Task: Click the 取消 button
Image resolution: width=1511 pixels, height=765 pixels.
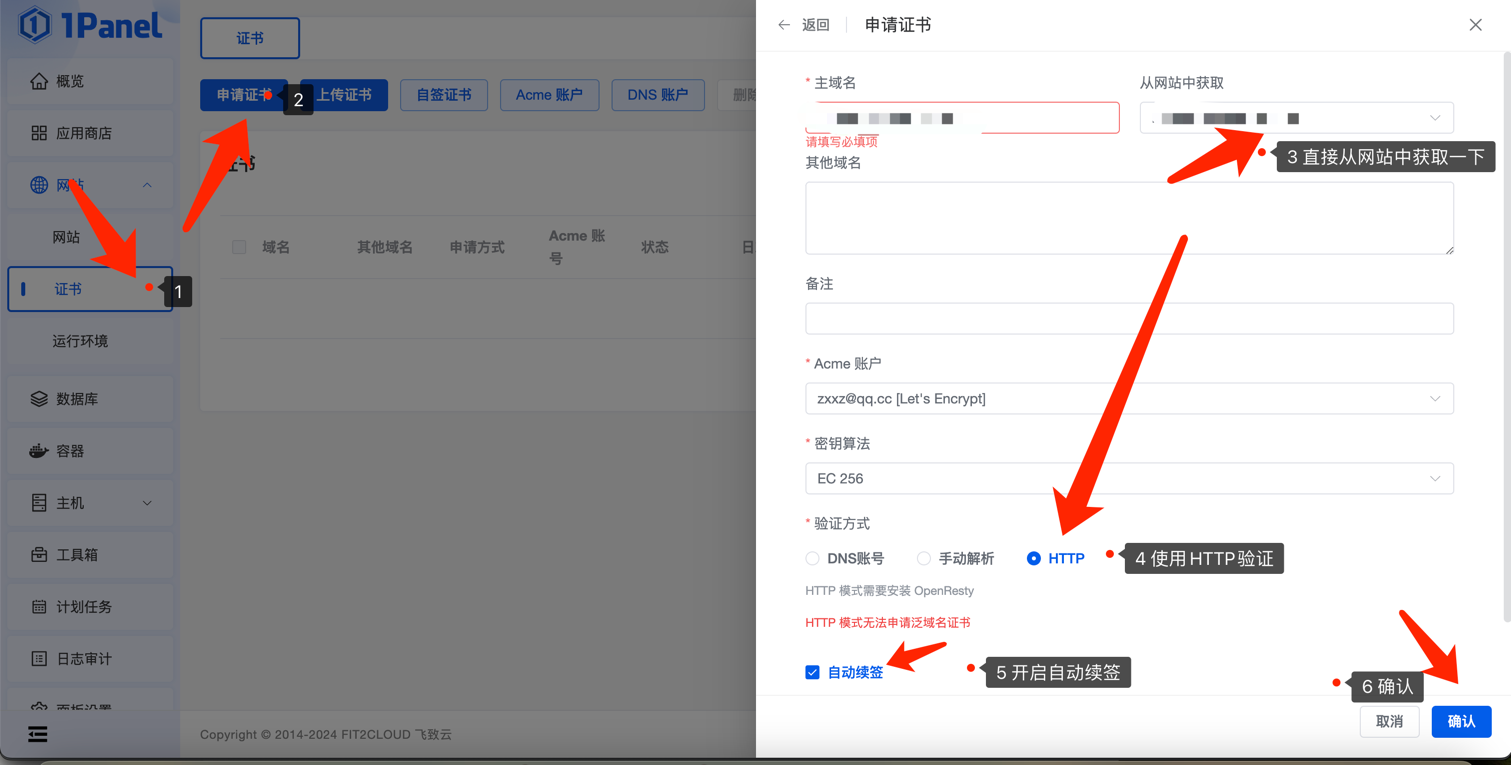Action: point(1389,721)
